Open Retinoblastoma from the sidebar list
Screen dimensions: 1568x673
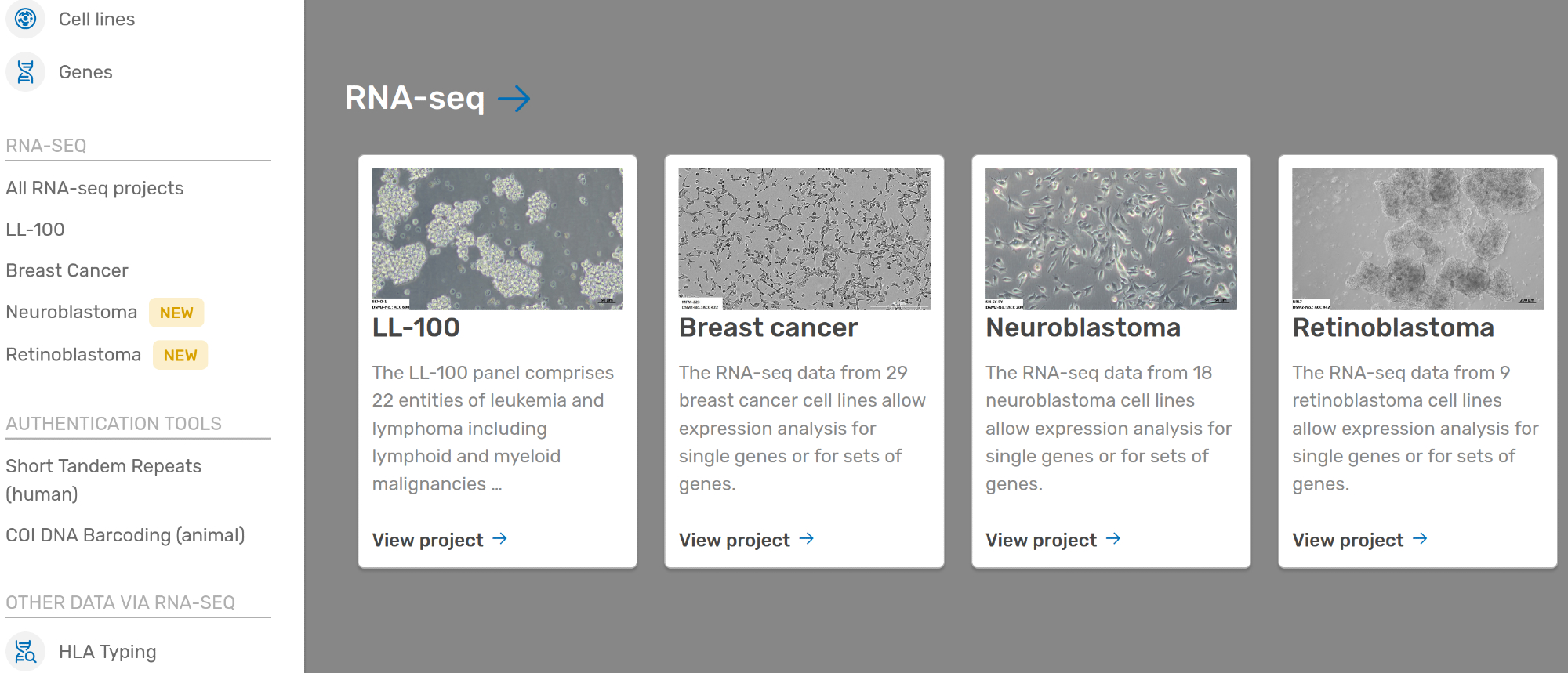pos(73,355)
